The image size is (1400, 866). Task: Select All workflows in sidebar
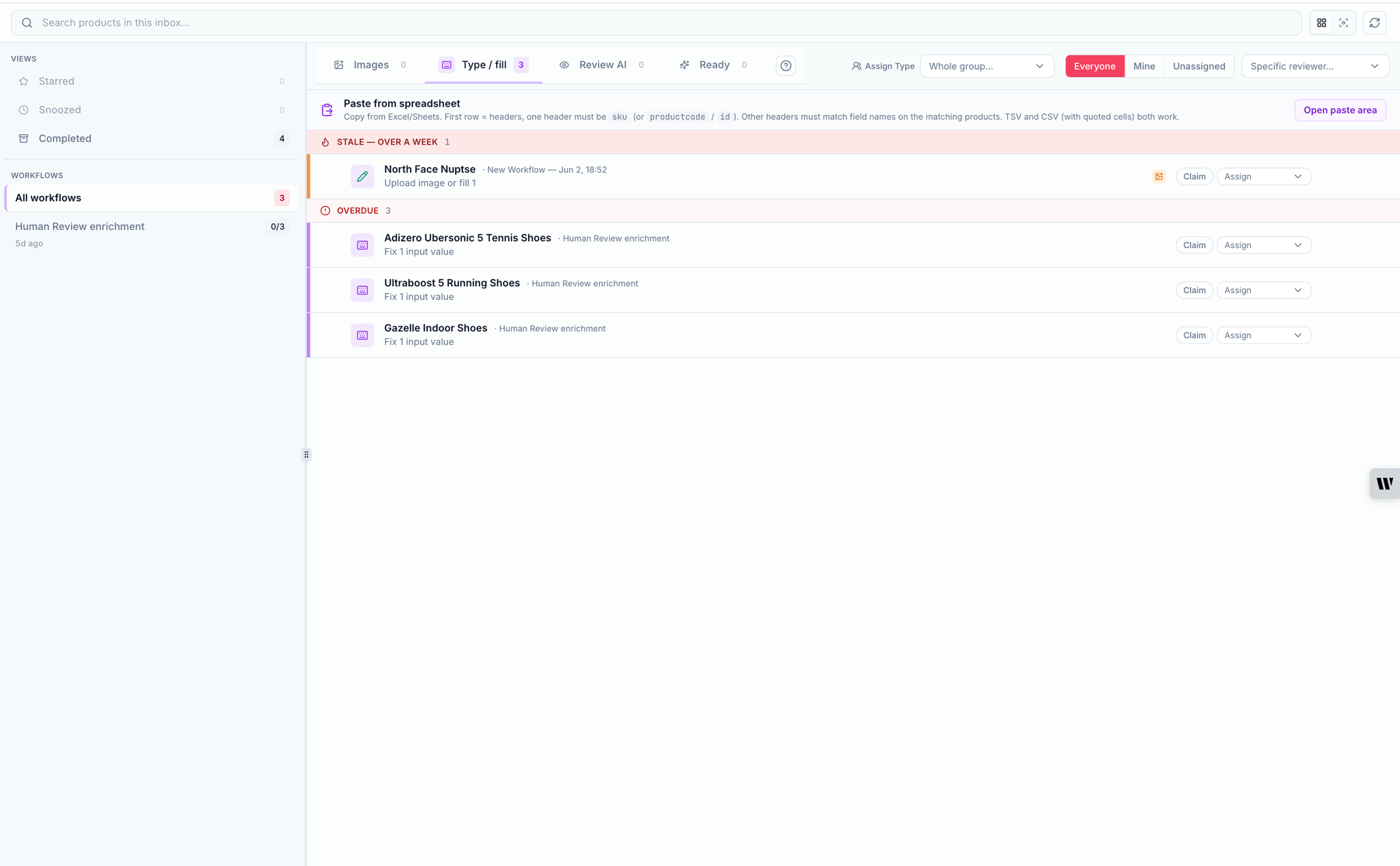pyautogui.click(x=152, y=197)
